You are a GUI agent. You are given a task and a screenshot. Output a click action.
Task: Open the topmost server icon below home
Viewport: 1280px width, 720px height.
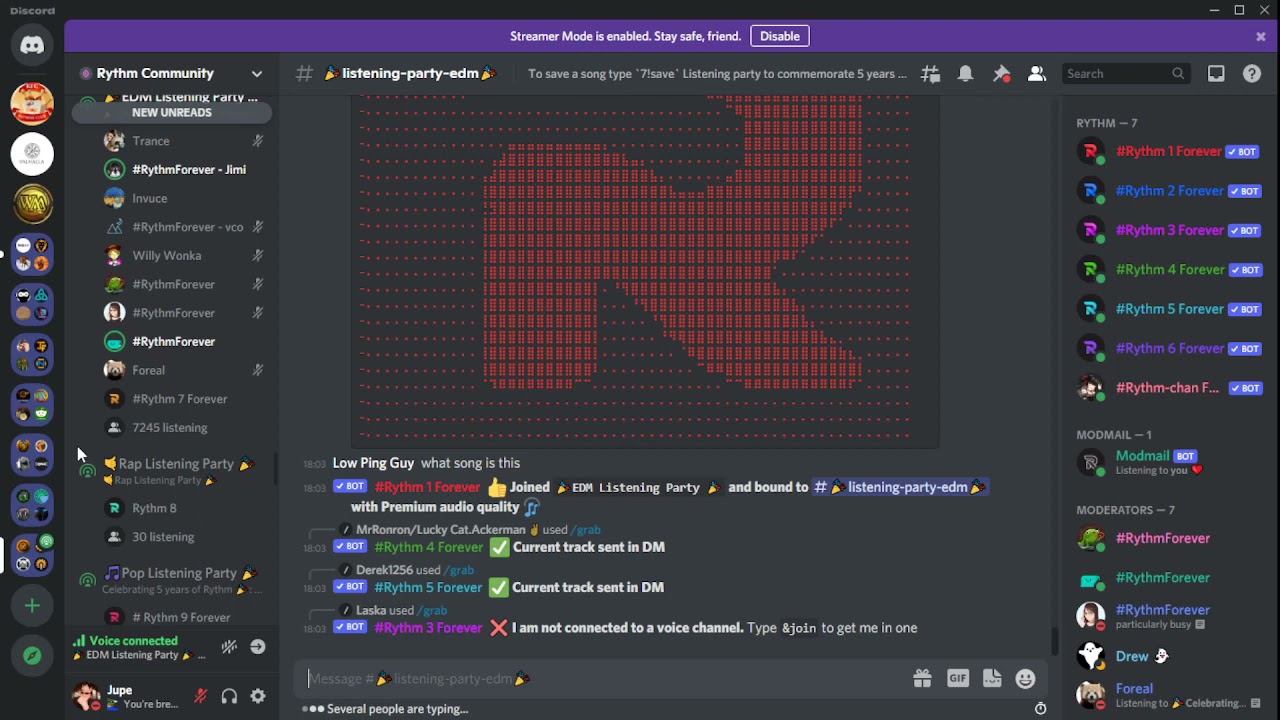(32, 103)
